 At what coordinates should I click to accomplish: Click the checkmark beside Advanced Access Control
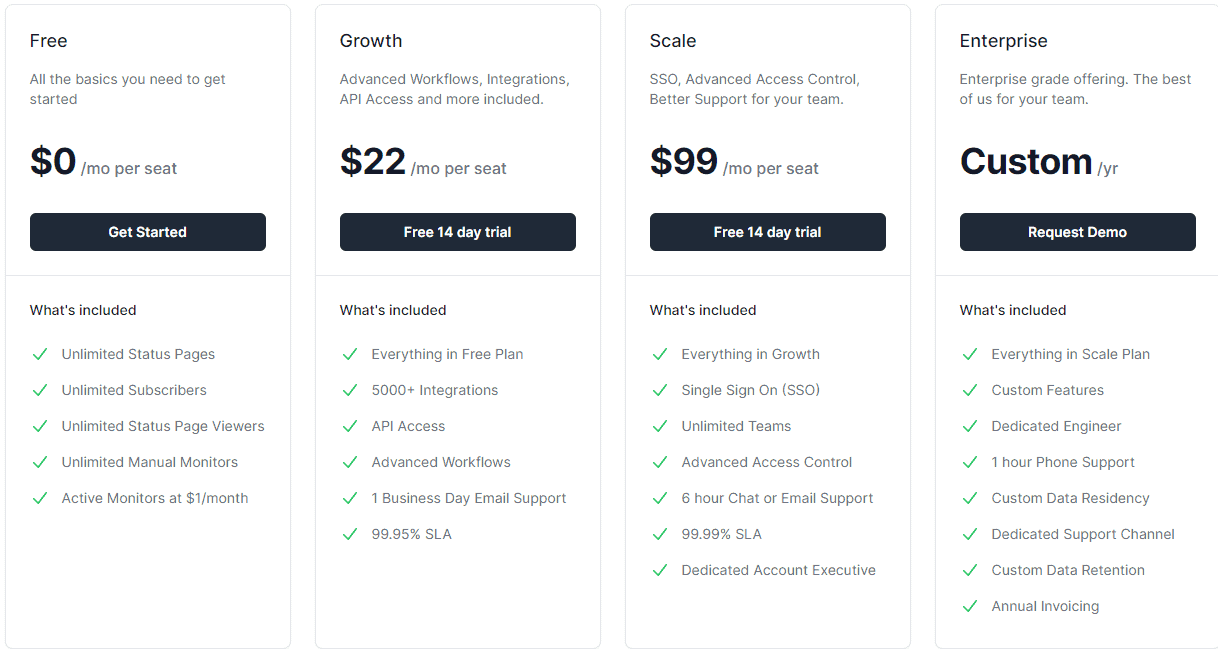tap(660, 462)
